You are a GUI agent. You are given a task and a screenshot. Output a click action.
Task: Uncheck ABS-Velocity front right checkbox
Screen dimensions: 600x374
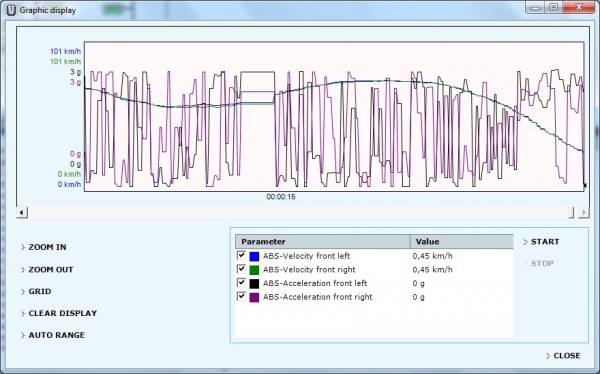point(241,269)
